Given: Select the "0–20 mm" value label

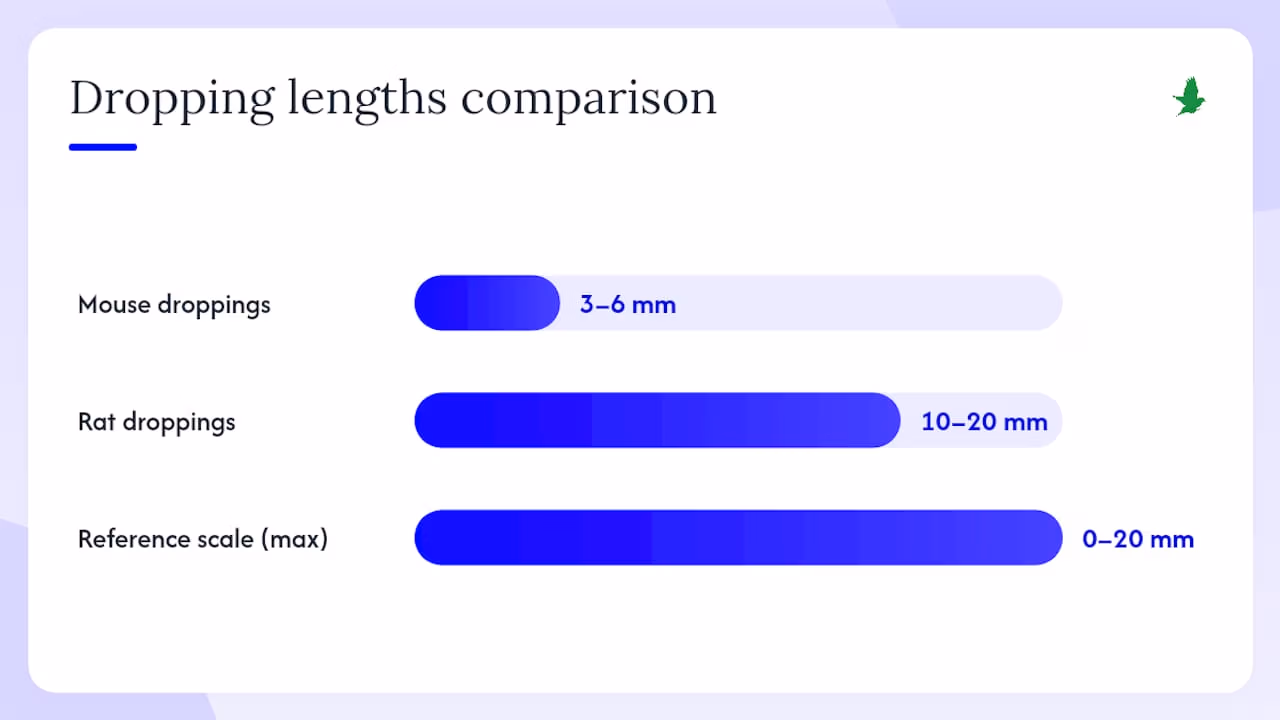Looking at the screenshot, I should click(x=1138, y=539).
